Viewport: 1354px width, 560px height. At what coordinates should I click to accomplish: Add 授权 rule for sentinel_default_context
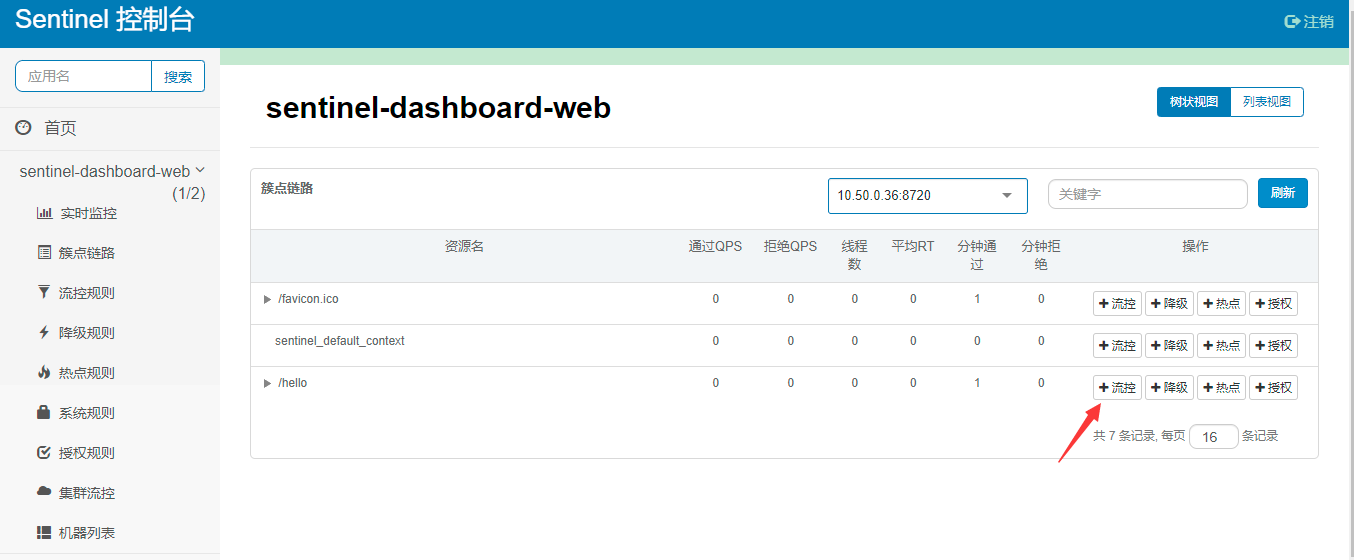[1273, 346]
